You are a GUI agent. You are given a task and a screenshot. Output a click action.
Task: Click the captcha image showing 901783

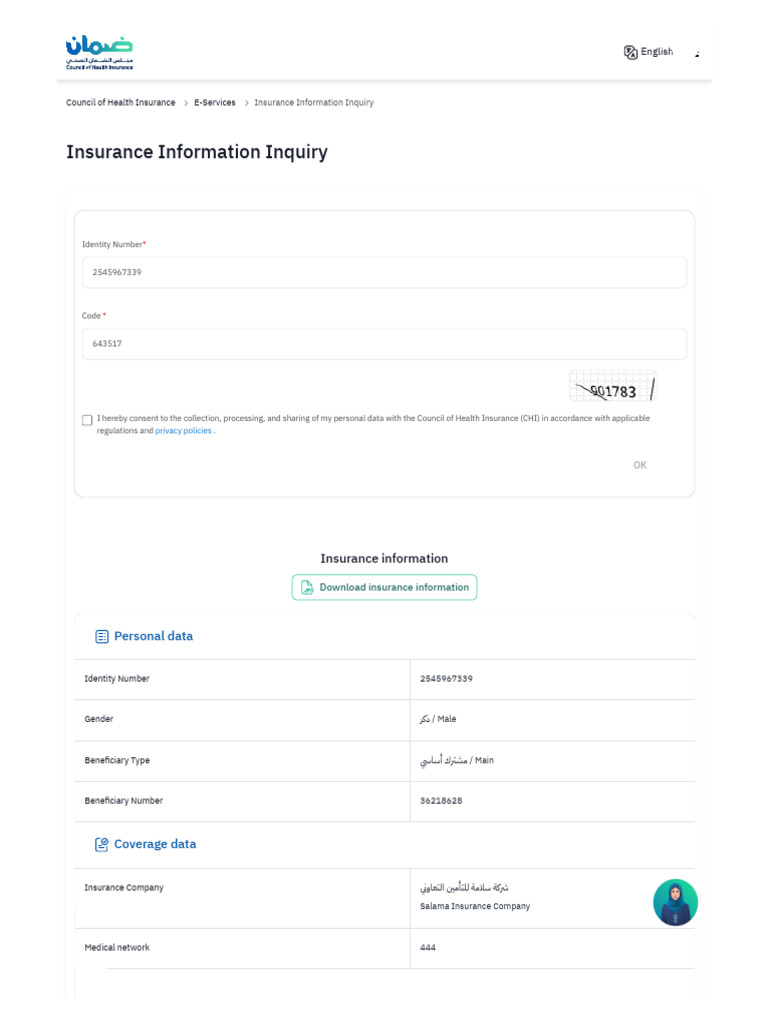pos(612,387)
